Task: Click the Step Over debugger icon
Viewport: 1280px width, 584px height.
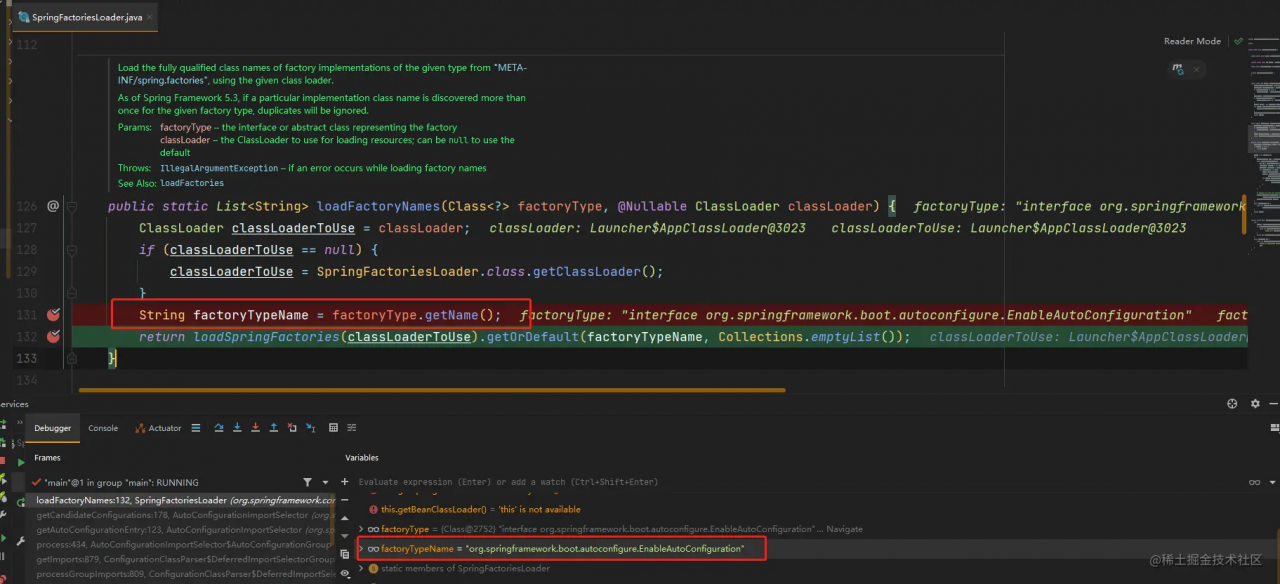Action: point(219,428)
